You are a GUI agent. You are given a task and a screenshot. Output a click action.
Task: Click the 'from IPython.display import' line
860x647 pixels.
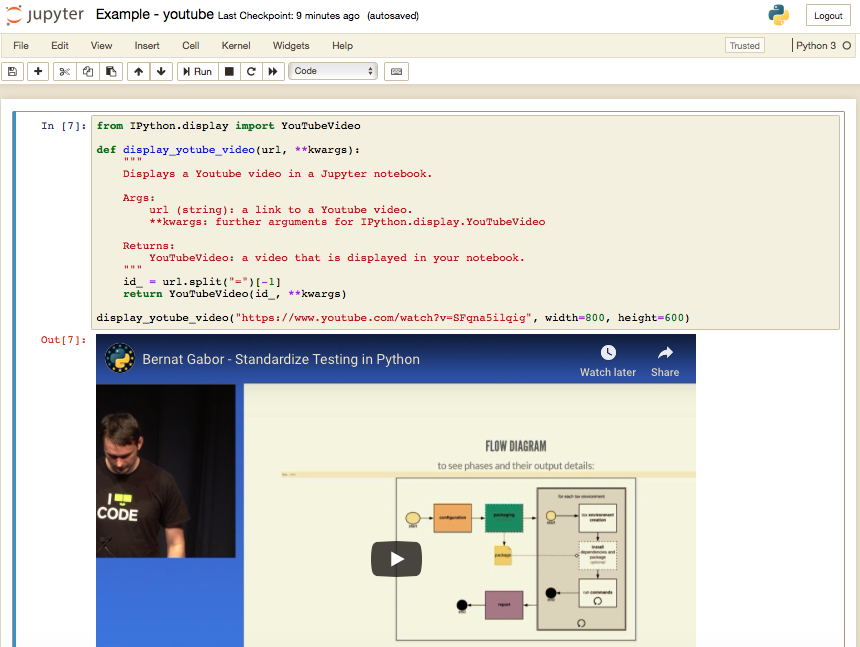point(228,126)
